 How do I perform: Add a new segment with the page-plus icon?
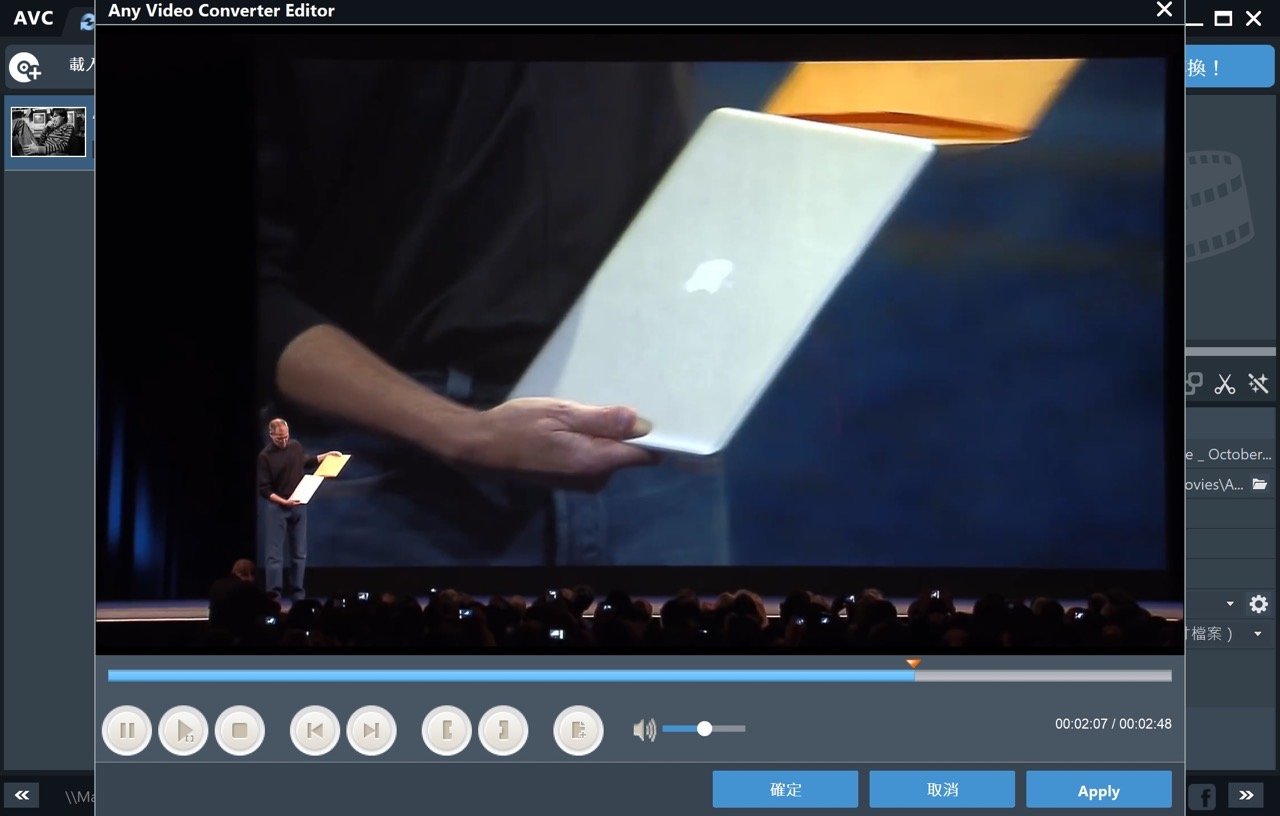[x=578, y=731]
